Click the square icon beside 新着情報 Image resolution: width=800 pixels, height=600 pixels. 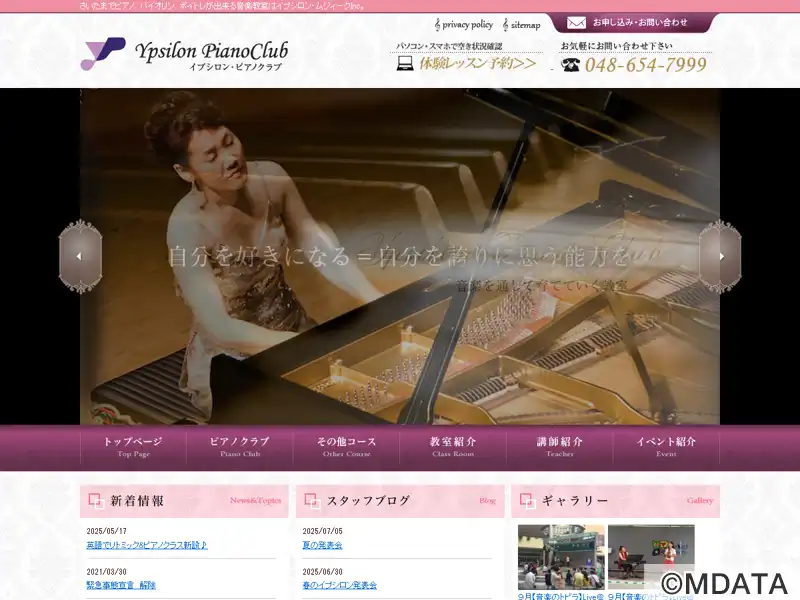(96, 501)
